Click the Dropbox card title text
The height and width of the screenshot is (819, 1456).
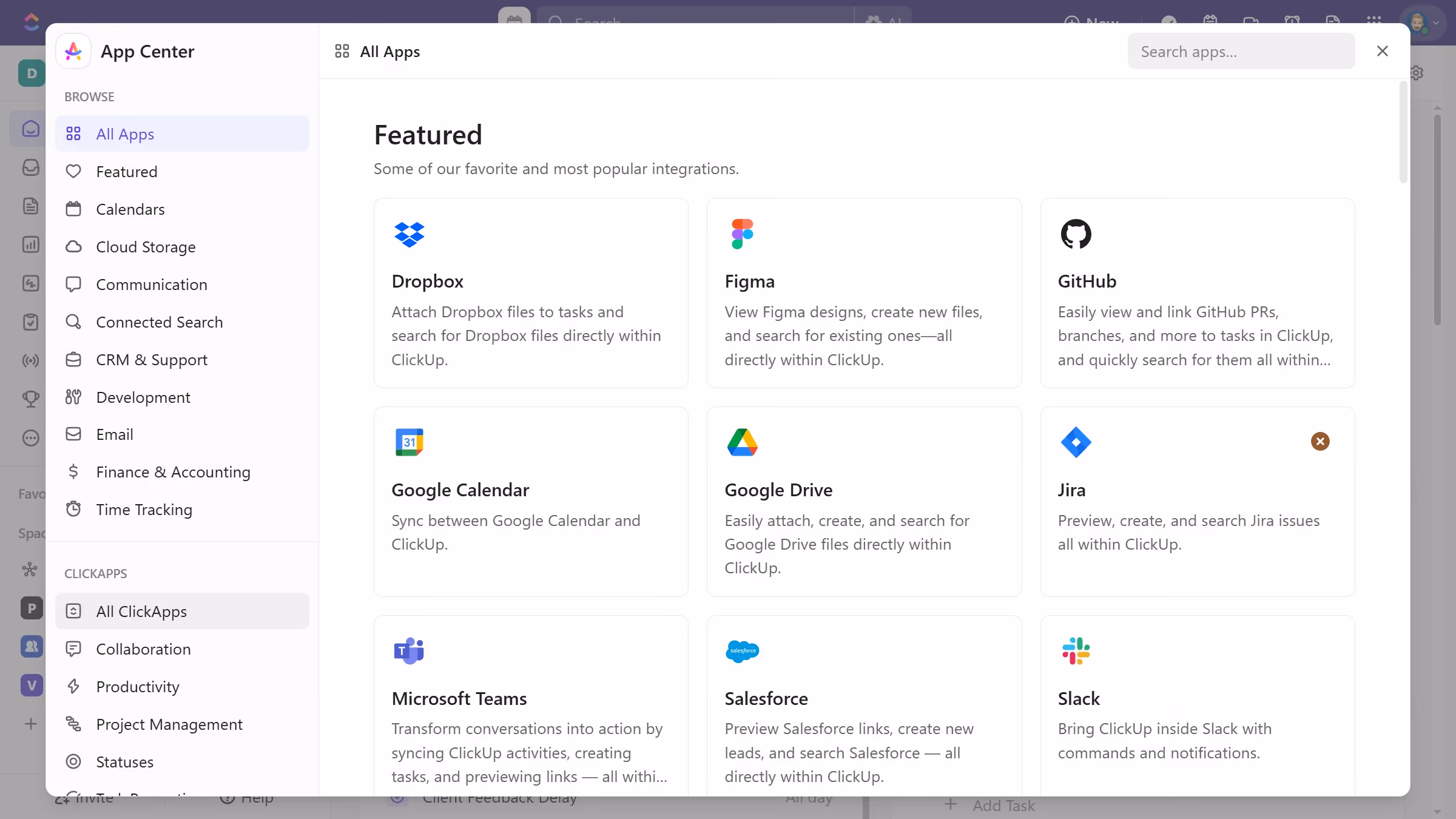tap(427, 281)
